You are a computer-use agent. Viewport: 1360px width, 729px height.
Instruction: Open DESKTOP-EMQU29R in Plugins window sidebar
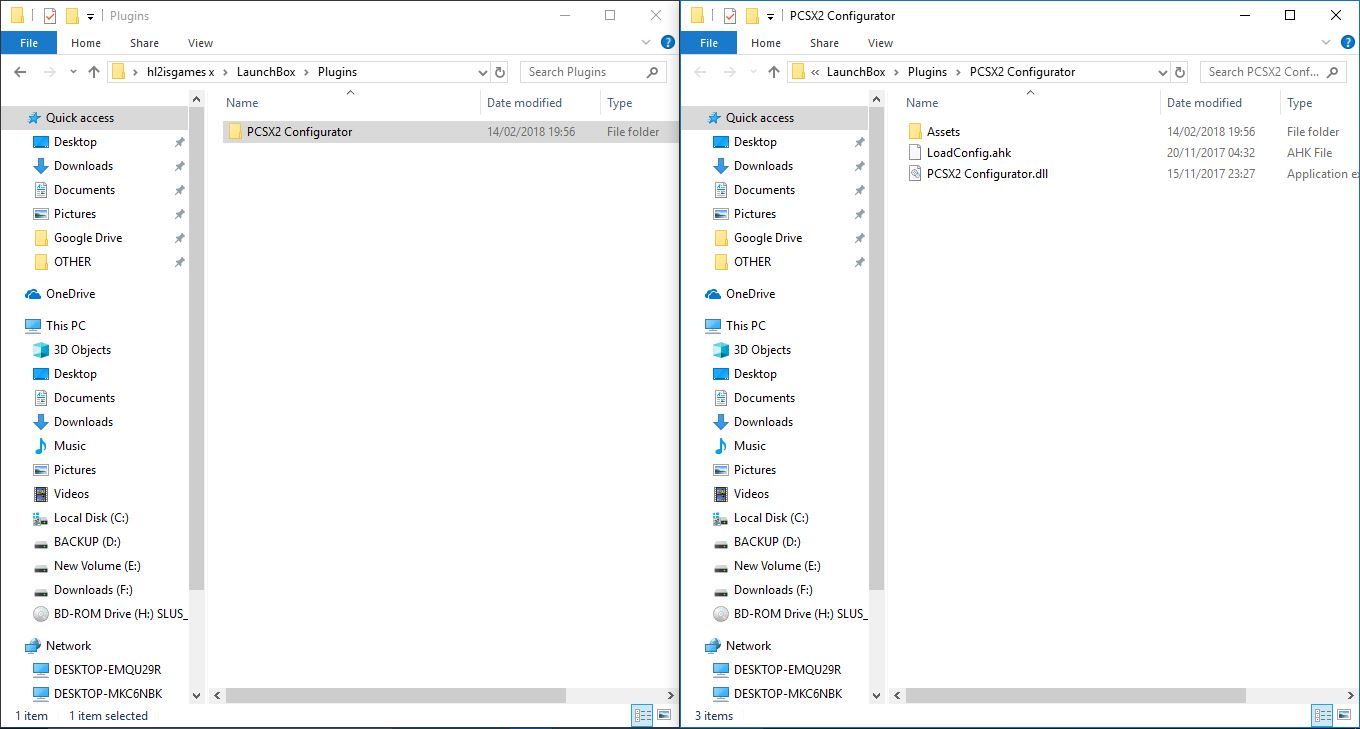pos(107,670)
